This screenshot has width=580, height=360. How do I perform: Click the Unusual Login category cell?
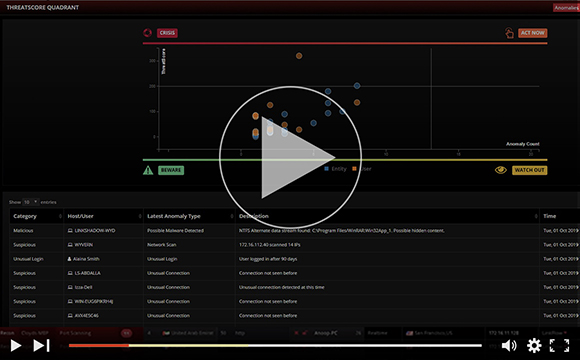28,259
